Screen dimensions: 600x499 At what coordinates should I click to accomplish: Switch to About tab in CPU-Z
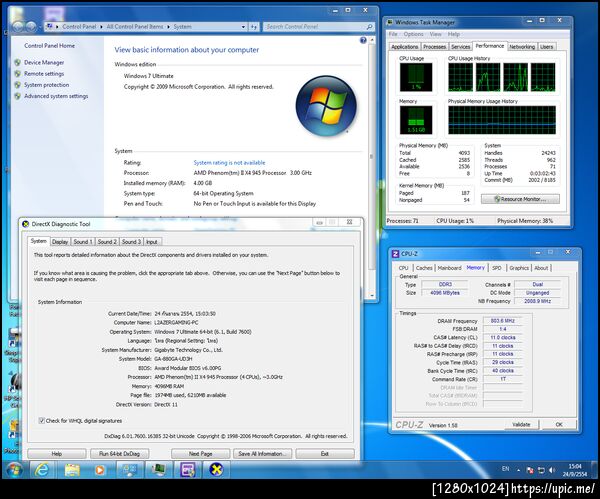(x=541, y=268)
